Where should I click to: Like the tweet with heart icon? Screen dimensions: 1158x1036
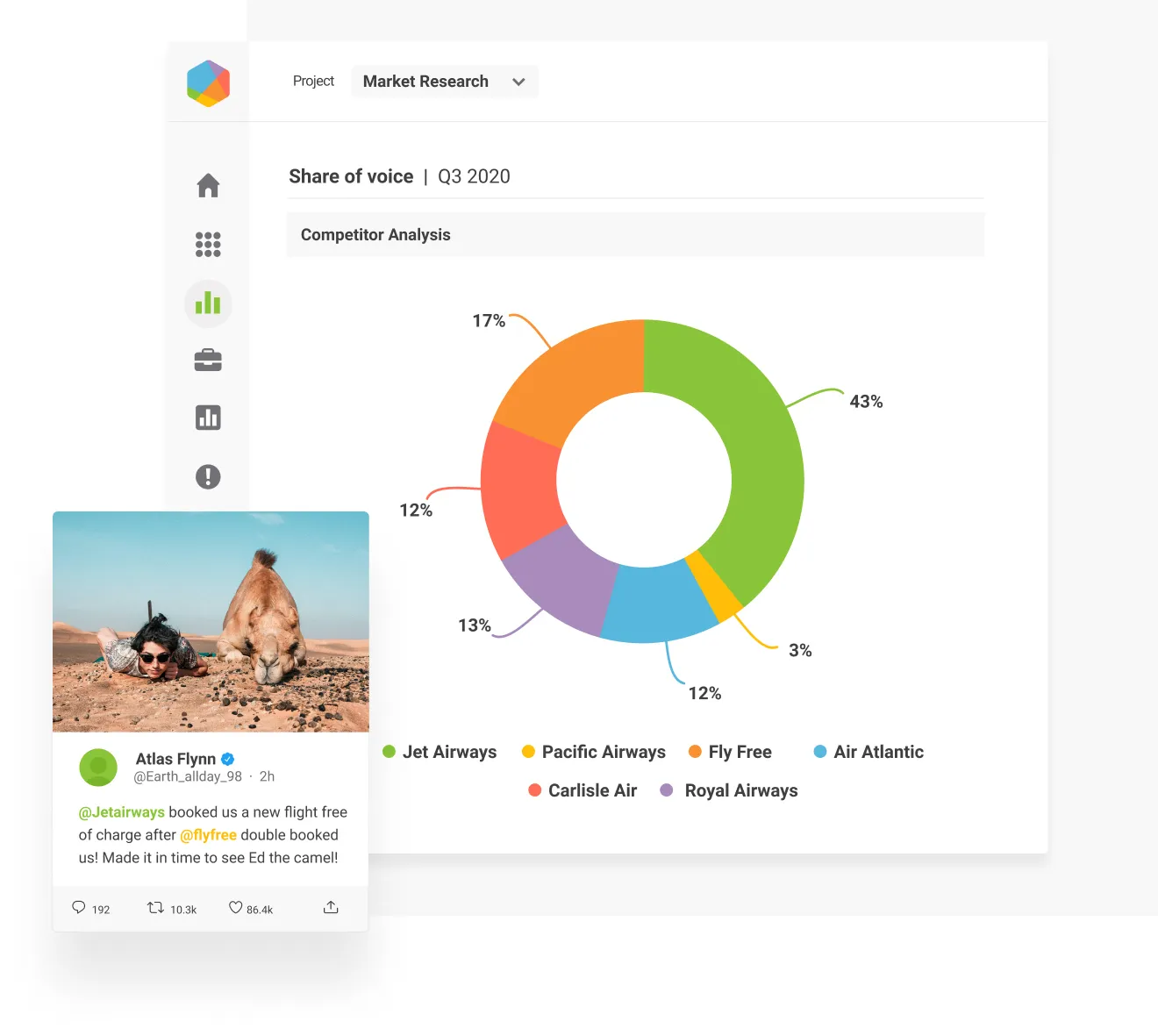(235, 907)
